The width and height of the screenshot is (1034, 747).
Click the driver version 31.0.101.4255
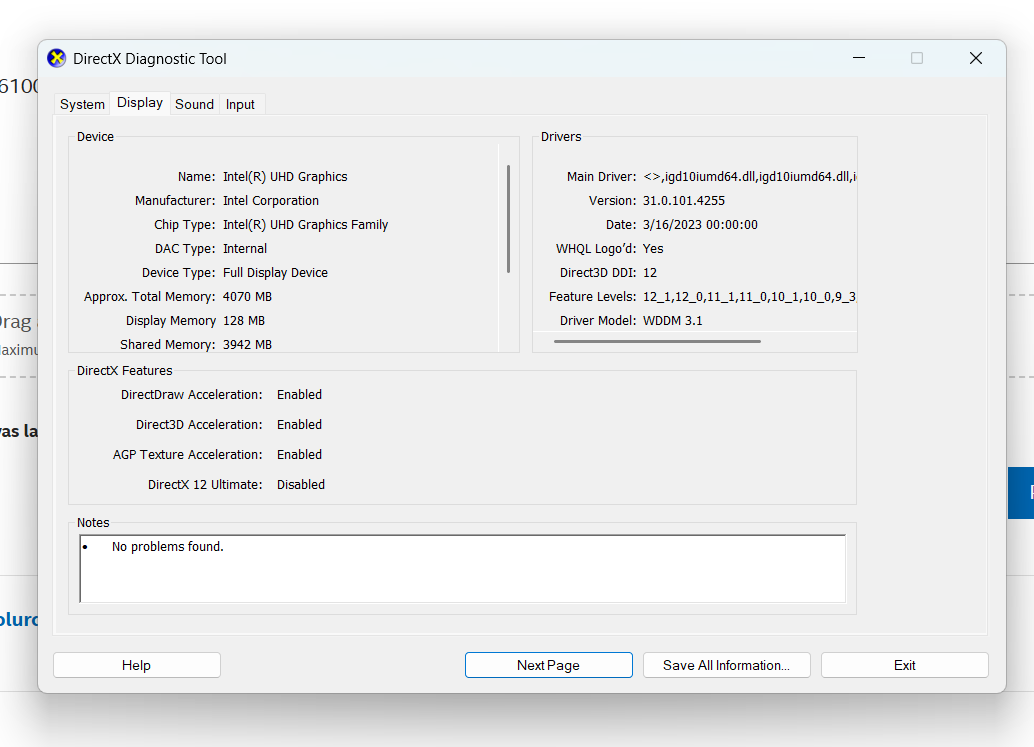pos(684,201)
